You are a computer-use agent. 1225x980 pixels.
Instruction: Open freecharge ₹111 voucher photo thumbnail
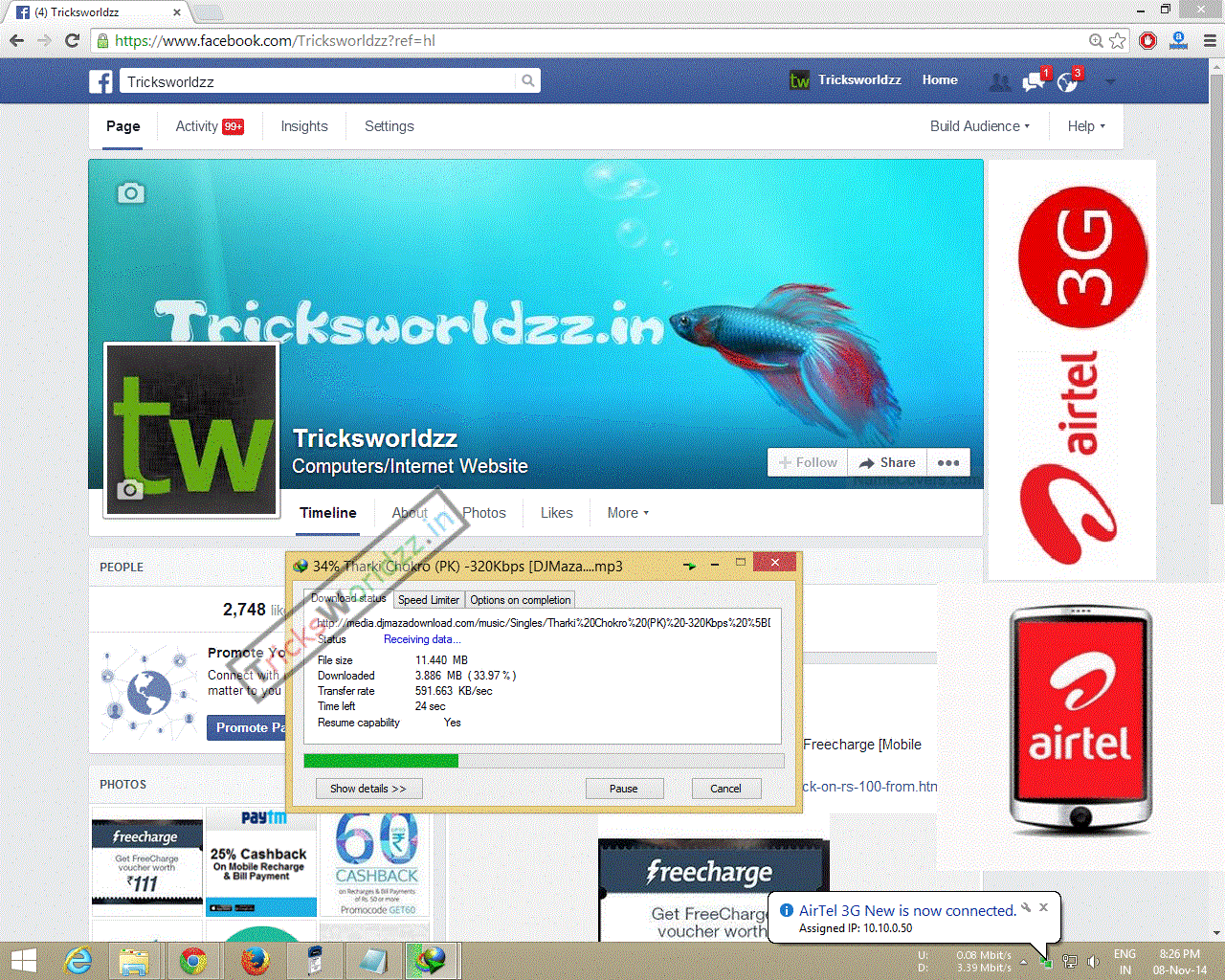pyautogui.click(x=147, y=860)
